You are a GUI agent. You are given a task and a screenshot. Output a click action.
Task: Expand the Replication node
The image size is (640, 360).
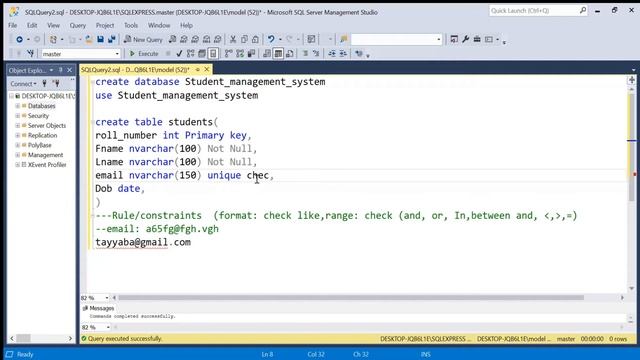pos(18,135)
